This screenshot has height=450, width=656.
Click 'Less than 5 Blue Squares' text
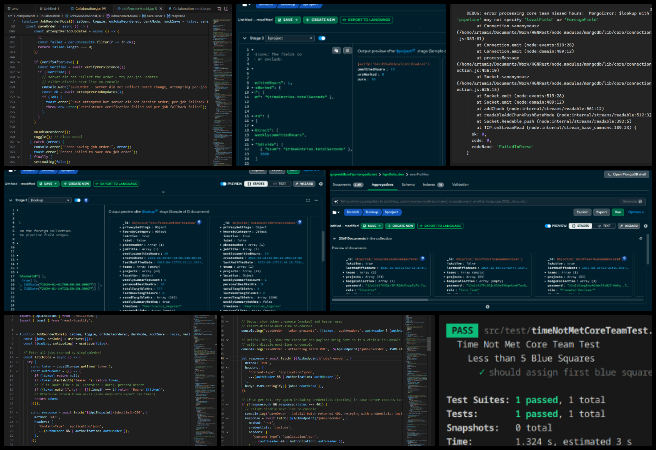click(531, 358)
